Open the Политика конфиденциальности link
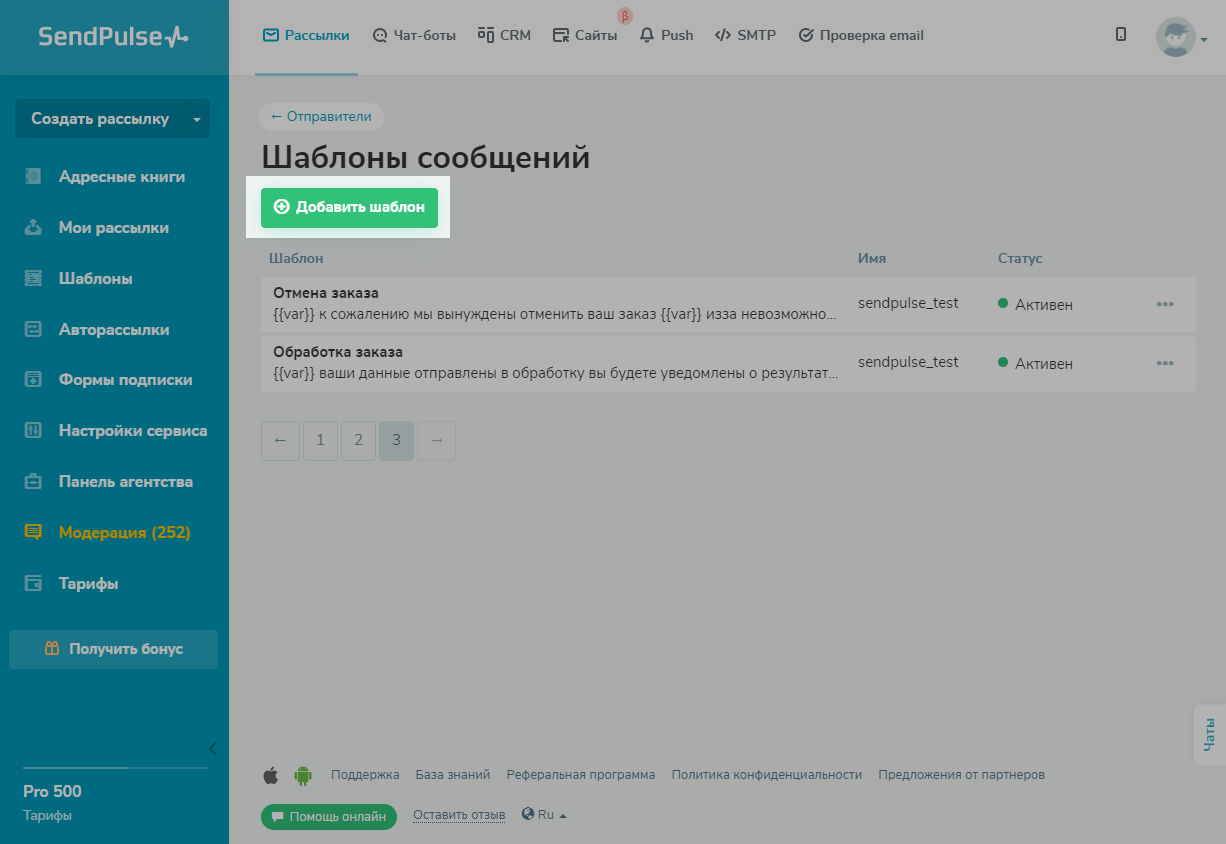The image size is (1226, 844). (767, 775)
